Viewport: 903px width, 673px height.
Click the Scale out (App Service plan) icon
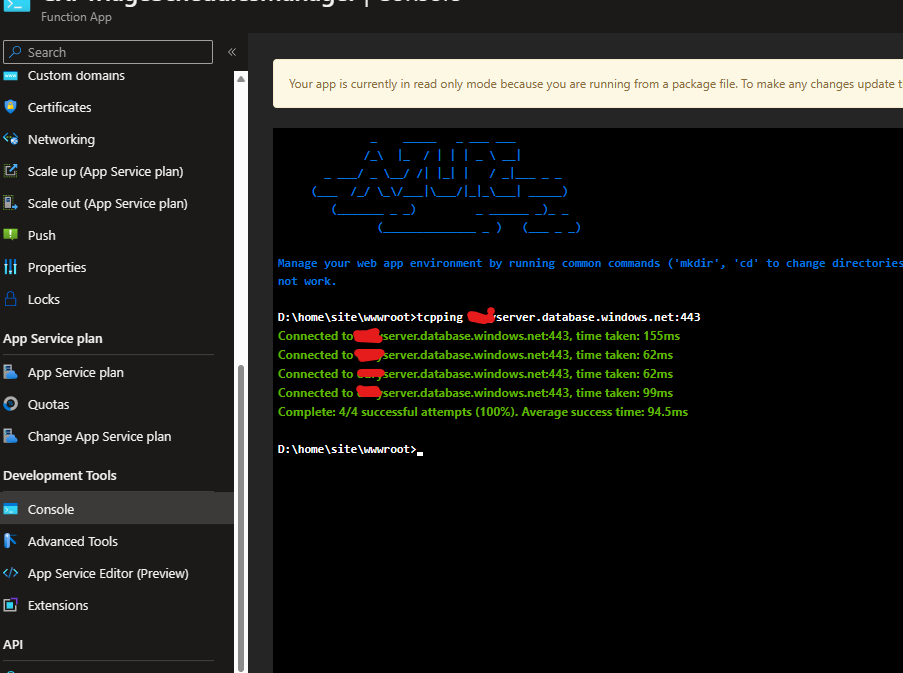12,203
